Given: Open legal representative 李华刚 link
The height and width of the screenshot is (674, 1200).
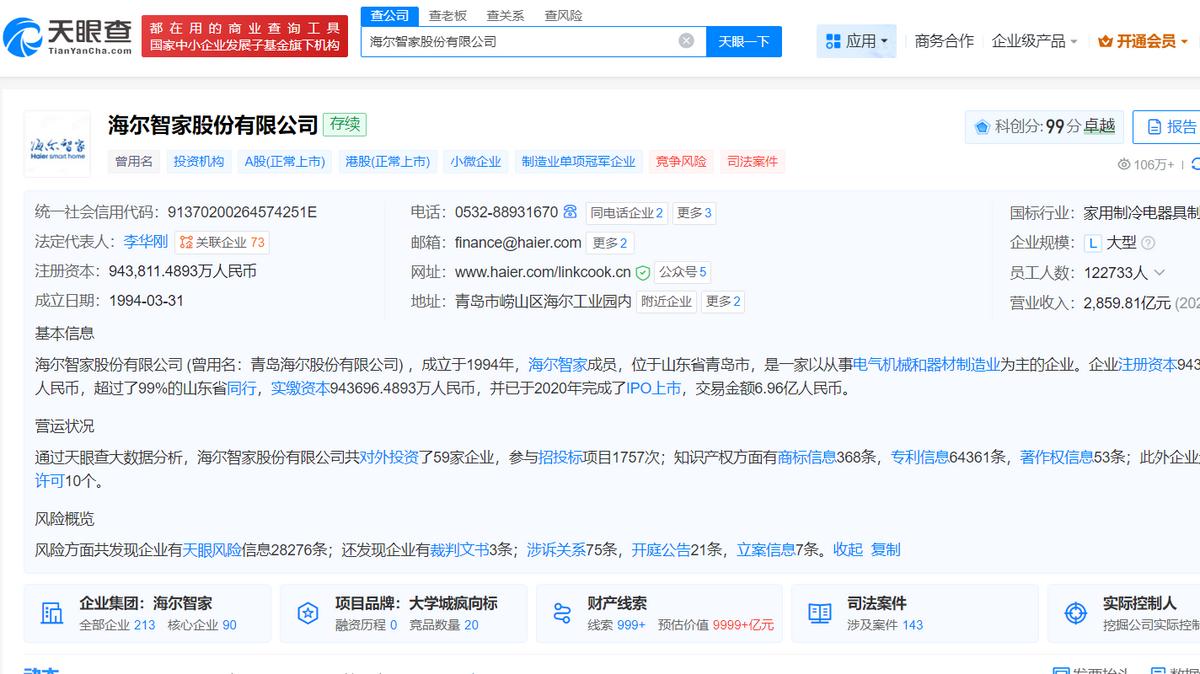Looking at the screenshot, I should coord(145,242).
